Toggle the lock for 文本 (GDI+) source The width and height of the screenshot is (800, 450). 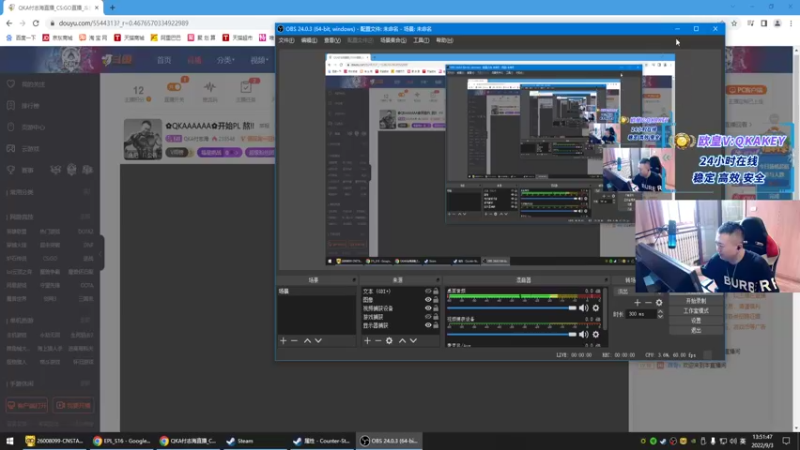click(436, 291)
